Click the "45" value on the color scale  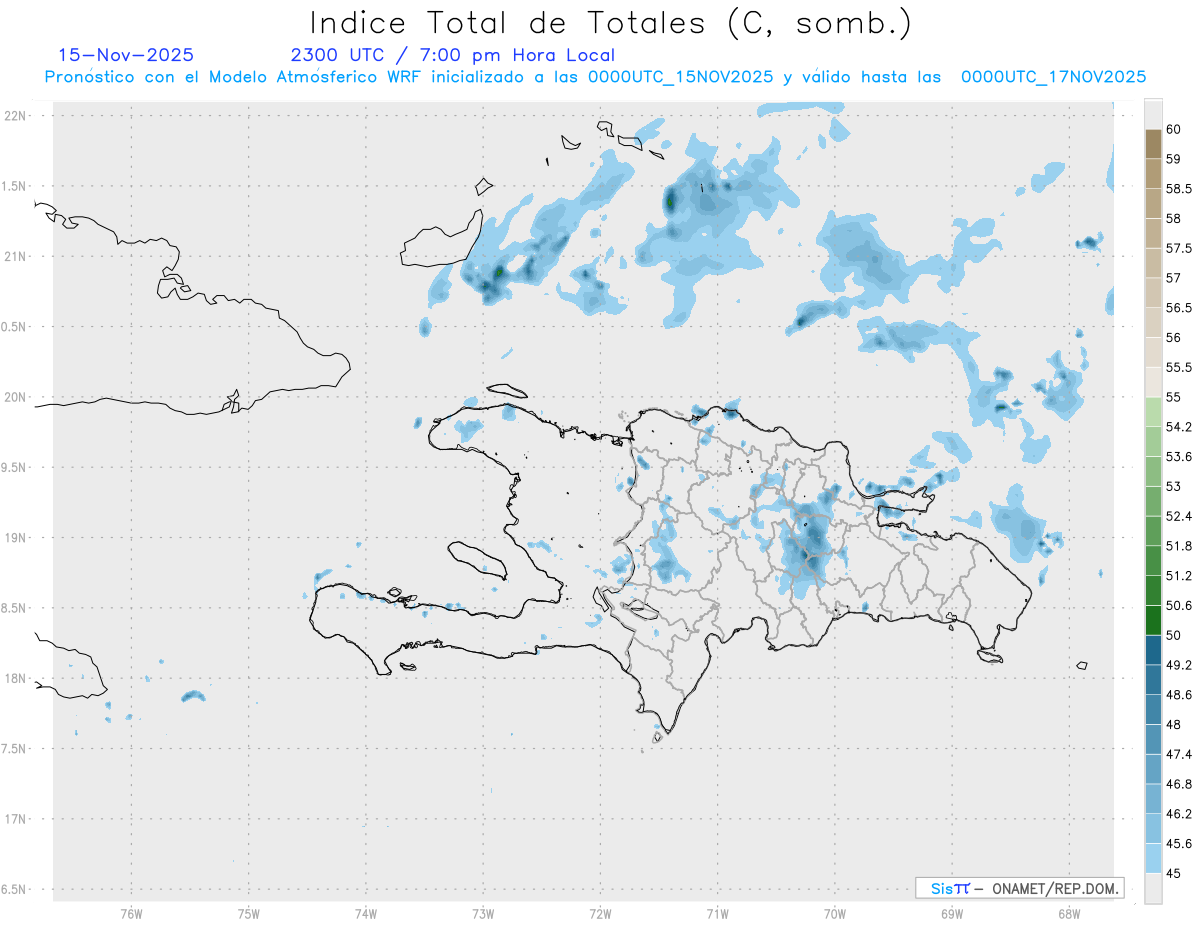point(1173,873)
